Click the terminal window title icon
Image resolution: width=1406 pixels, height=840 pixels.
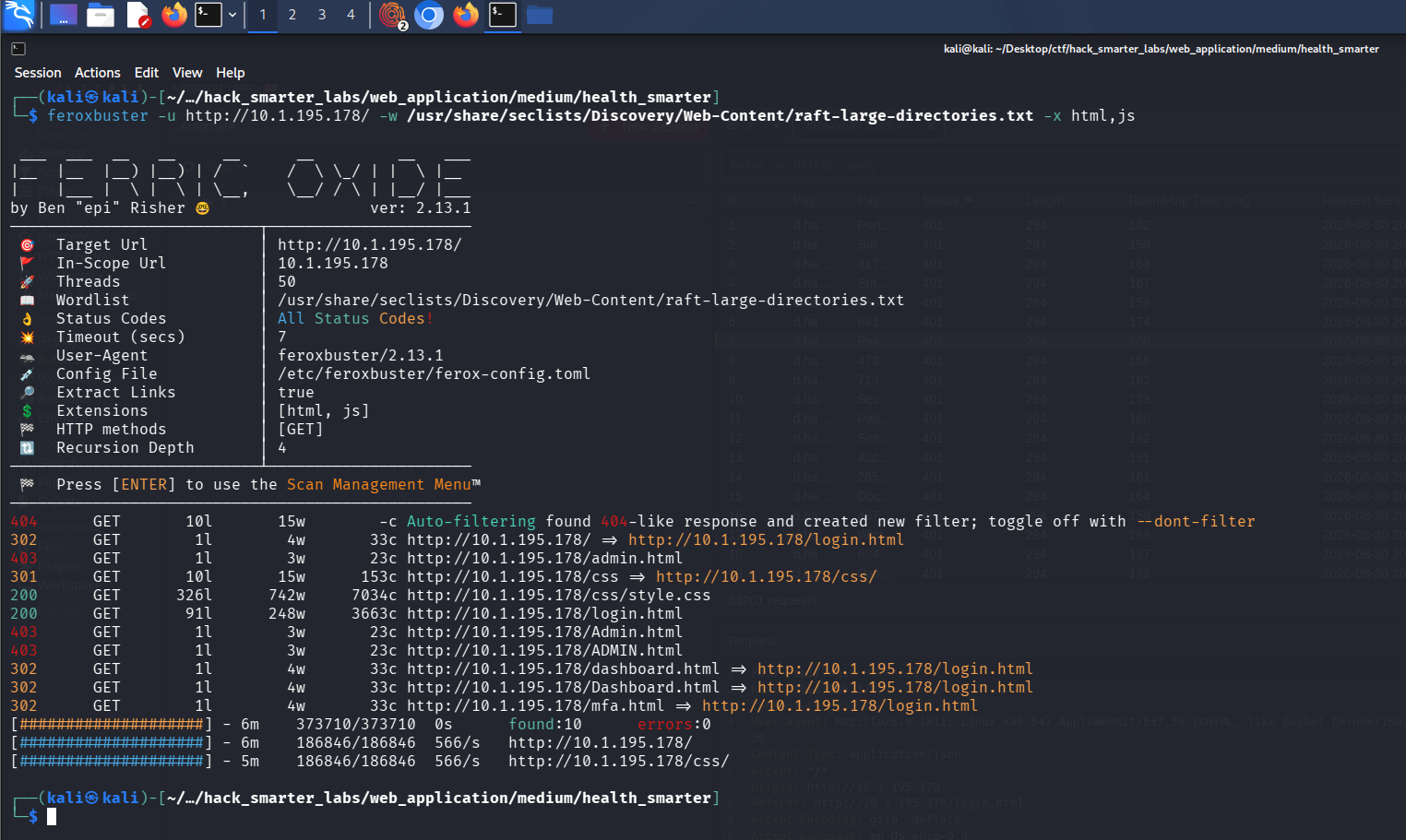point(18,49)
